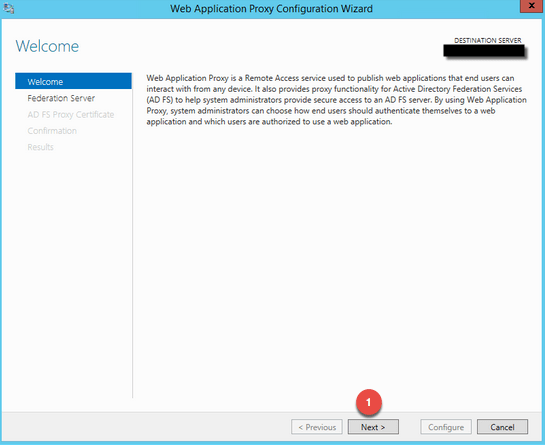Click the disabled Previous button
Screen dimensions: 545x445
(317, 427)
